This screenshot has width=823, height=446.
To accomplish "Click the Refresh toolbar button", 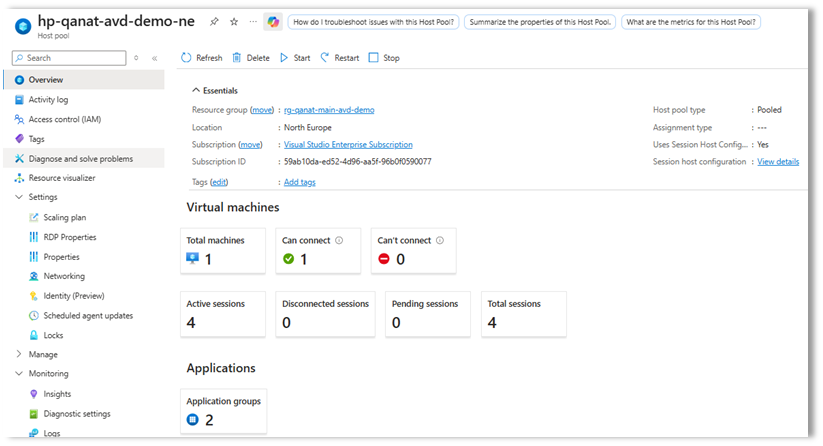I will pos(202,58).
